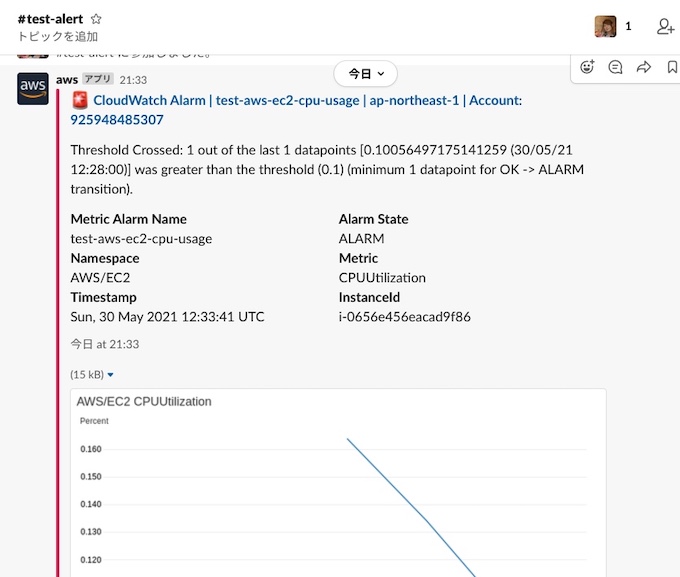Click the AWS/EC2 namespace value
The image size is (680, 577).
[100, 278]
